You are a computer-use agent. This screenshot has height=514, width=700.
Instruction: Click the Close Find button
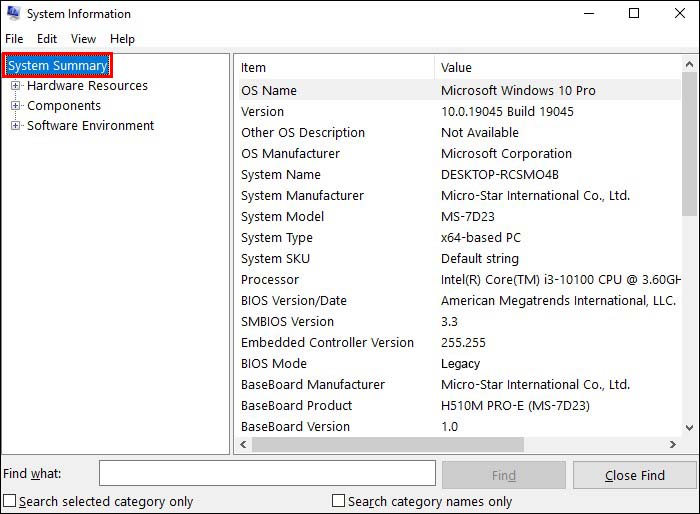634,475
